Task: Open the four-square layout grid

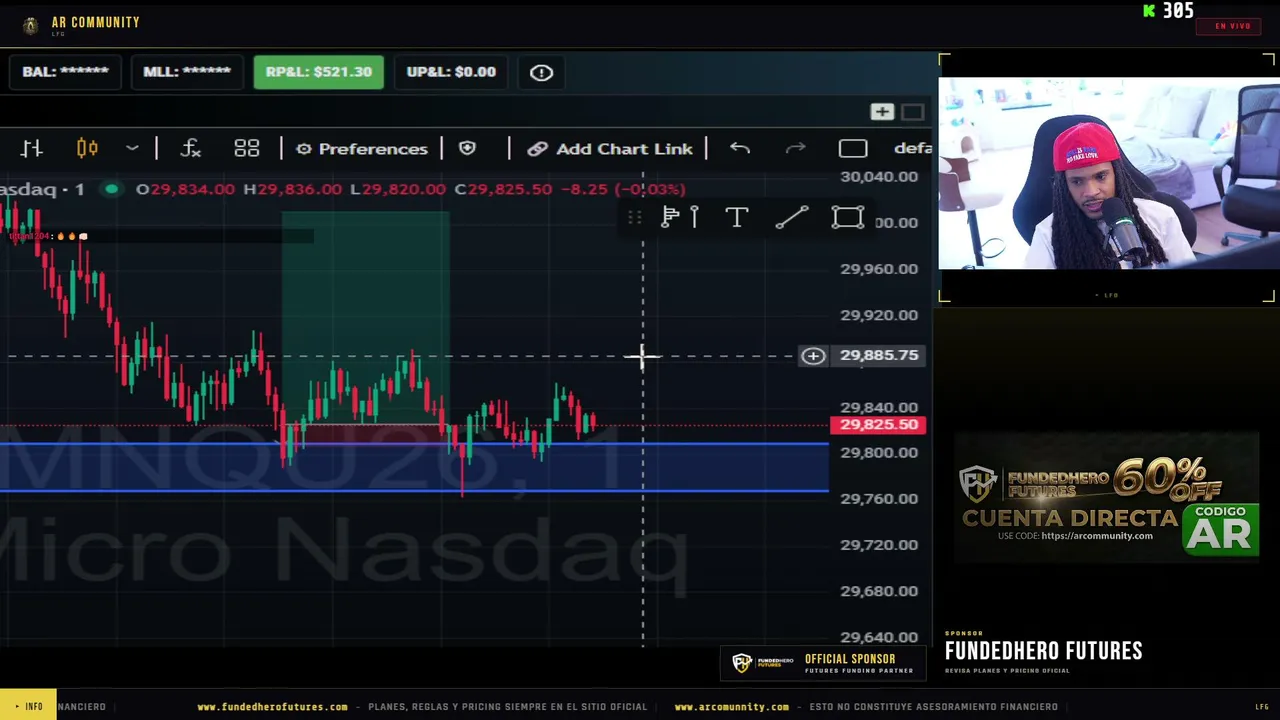Action: pos(246,149)
